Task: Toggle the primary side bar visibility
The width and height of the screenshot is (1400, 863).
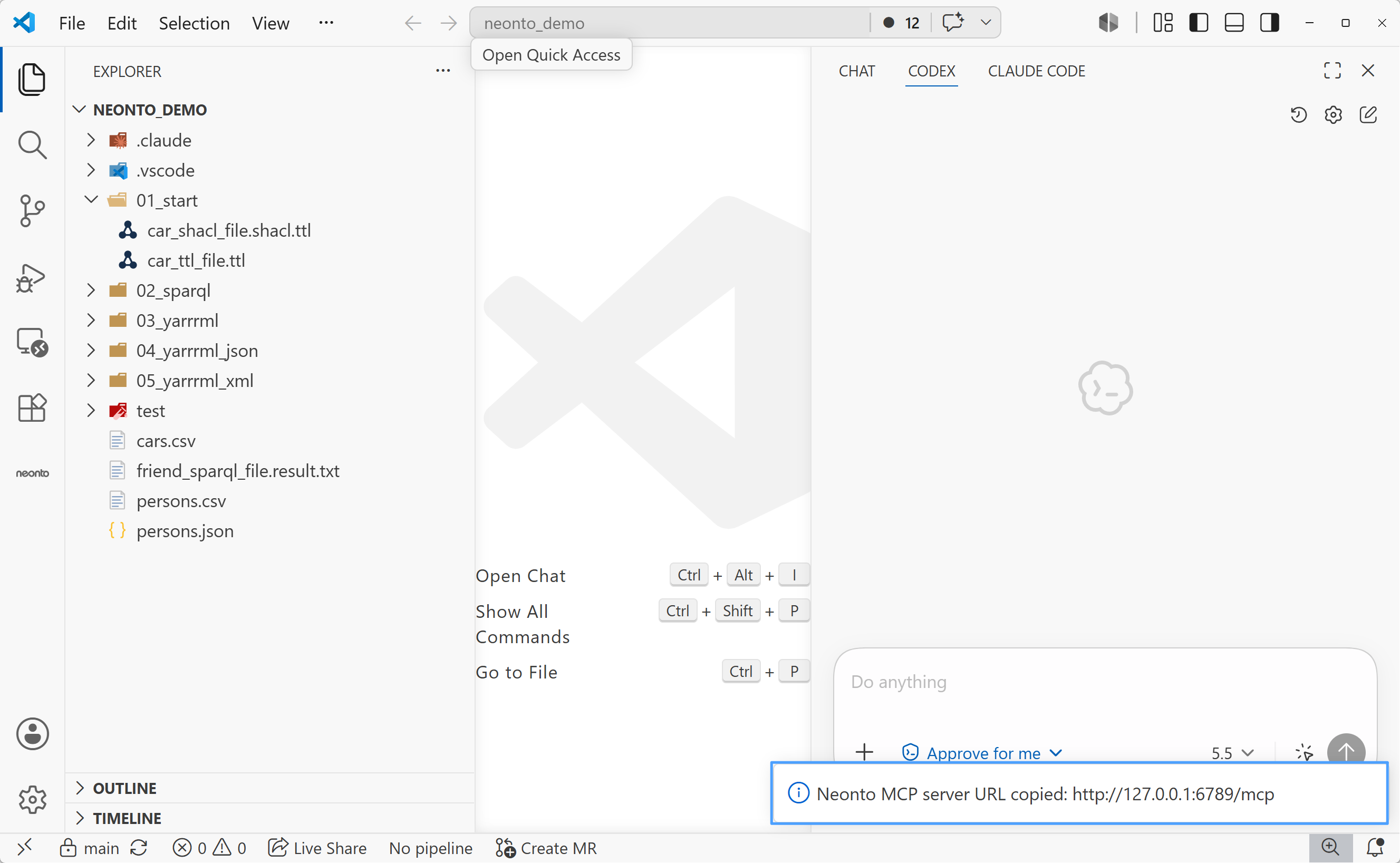Action: click(x=1199, y=23)
